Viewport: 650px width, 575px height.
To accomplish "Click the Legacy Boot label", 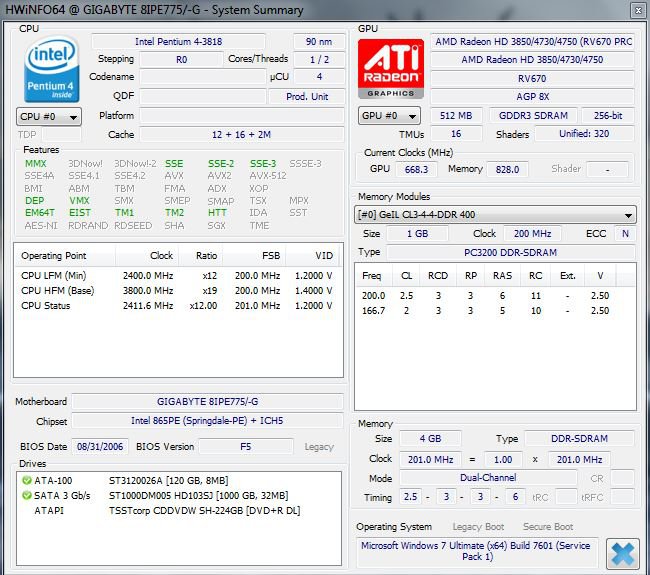I will (478, 527).
